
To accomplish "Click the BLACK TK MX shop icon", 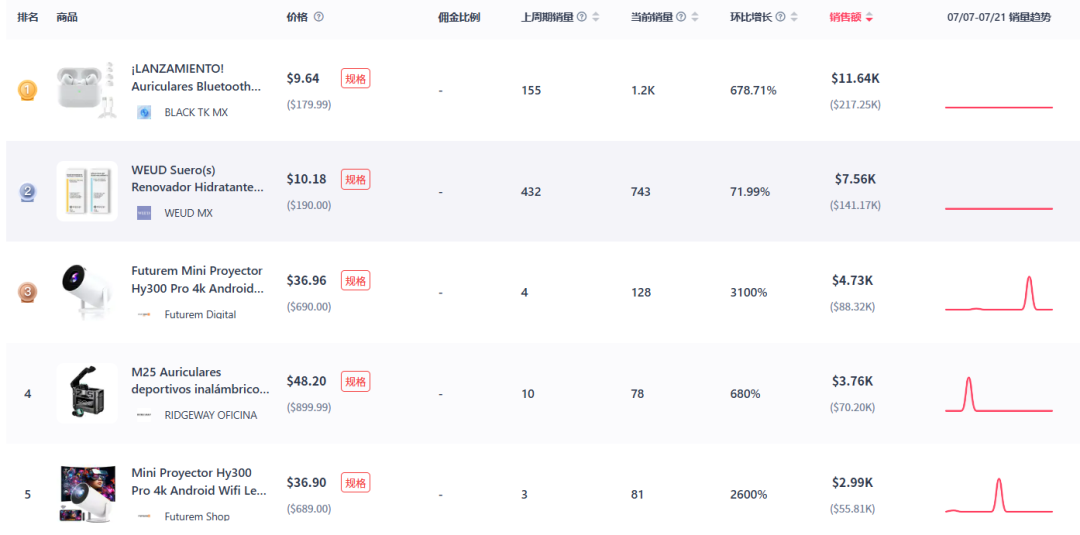I will click(x=144, y=112).
